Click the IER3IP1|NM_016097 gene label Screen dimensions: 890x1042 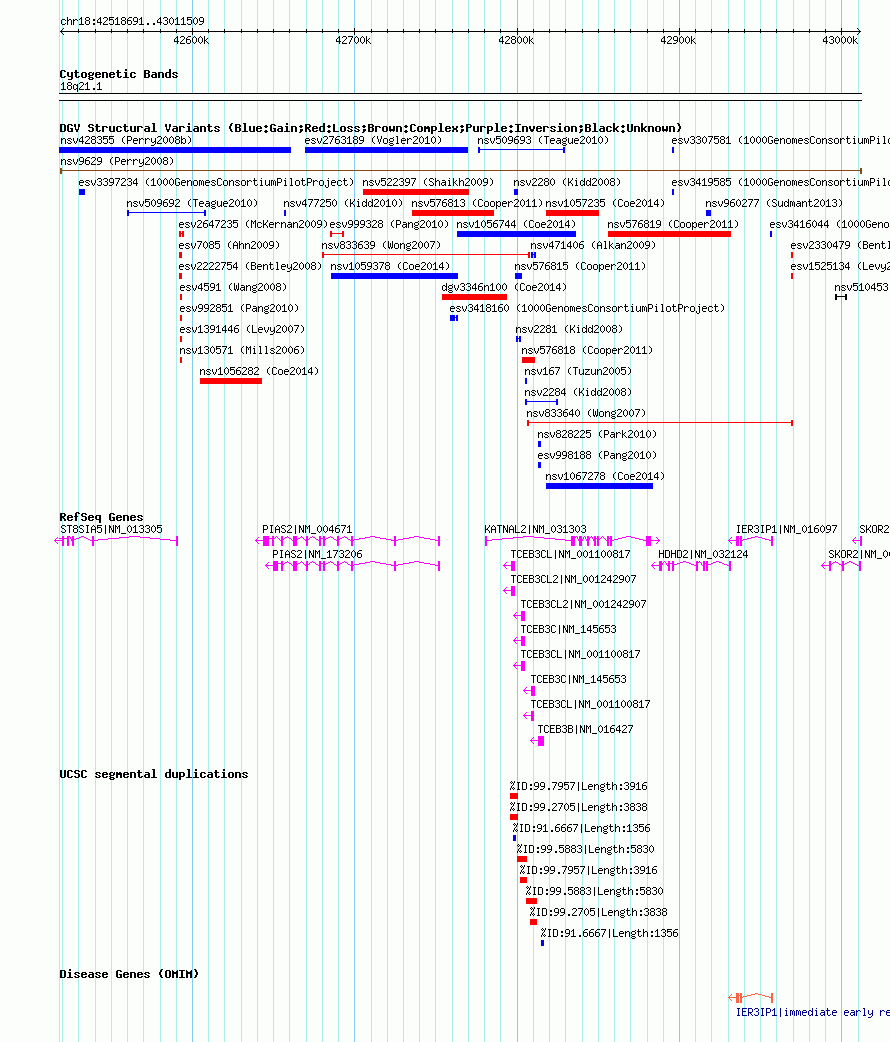pyautogui.click(x=786, y=530)
